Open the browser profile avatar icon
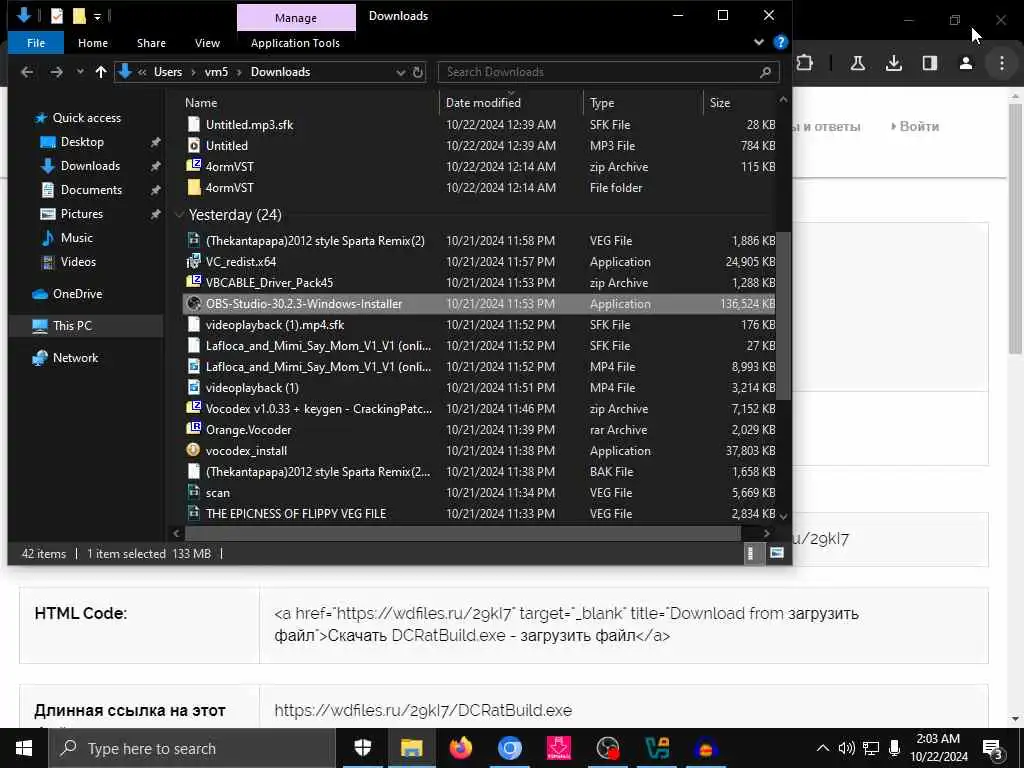 tap(965, 63)
